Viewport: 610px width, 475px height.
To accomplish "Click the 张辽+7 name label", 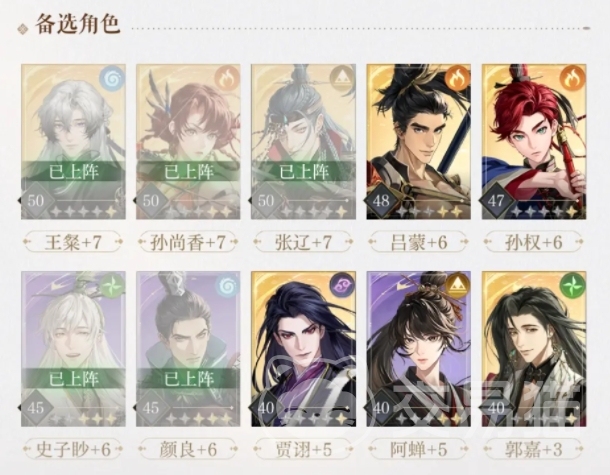I will 303,242.
